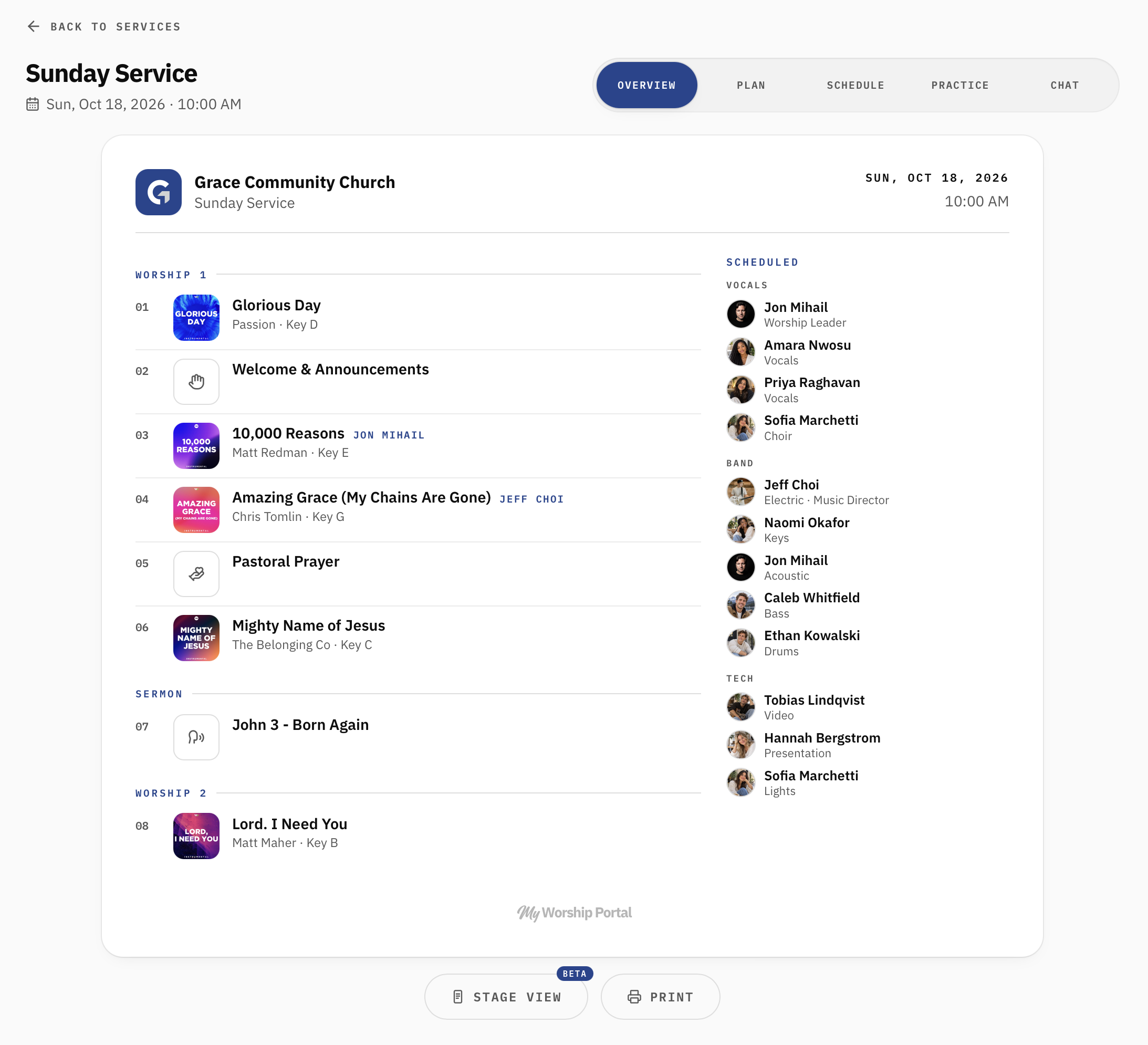The image size is (1148, 1045).
Task: Click the back arrow icon
Action: click(33, 26)
